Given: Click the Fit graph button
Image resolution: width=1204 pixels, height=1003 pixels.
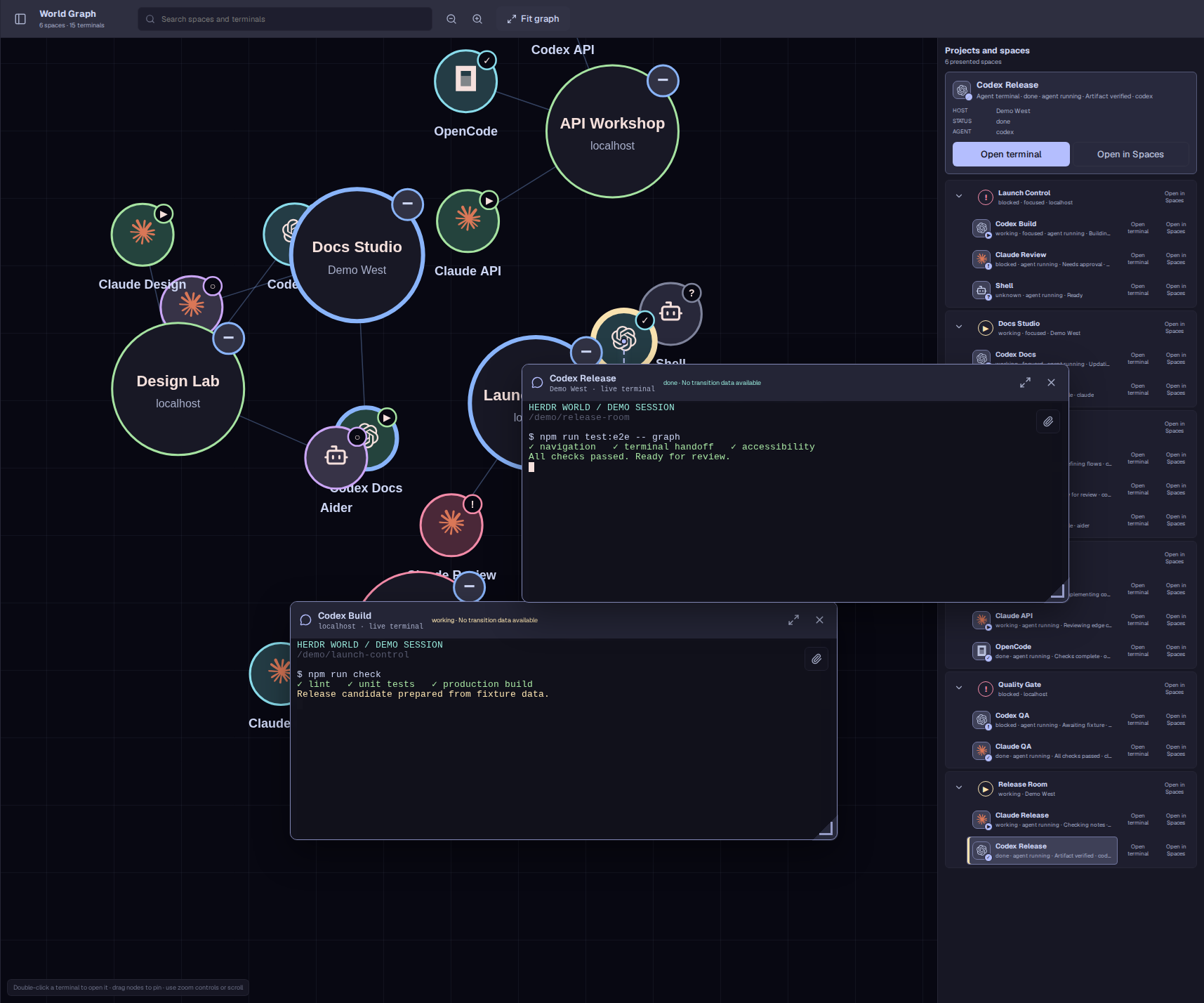Looking at the screenshot, I should 534,19.
